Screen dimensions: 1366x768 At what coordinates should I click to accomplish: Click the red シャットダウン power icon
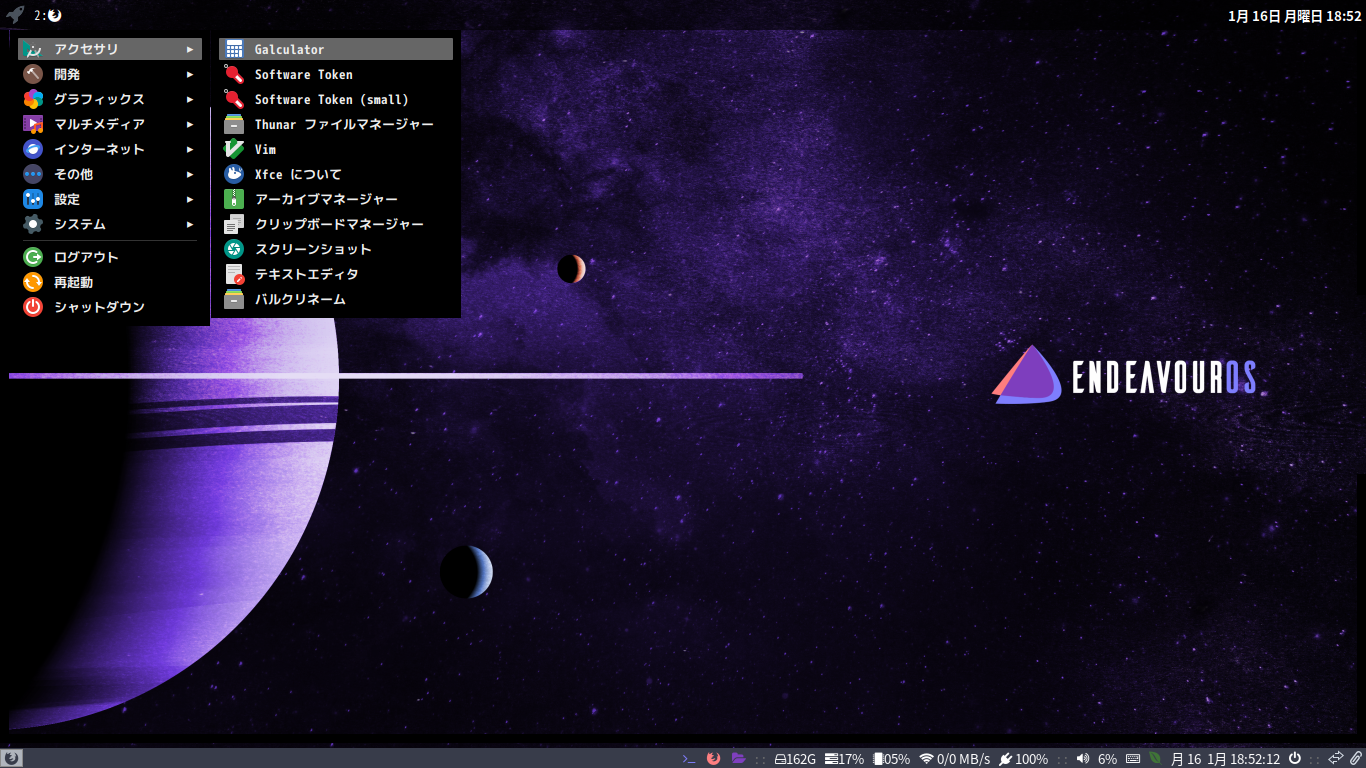(33, 307)
